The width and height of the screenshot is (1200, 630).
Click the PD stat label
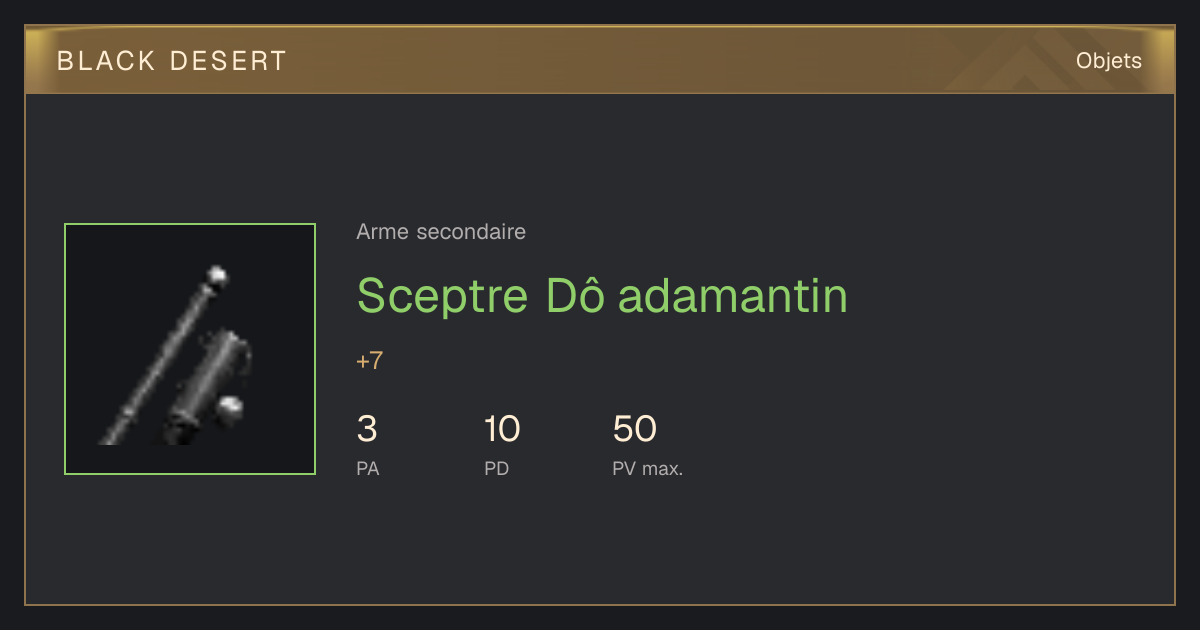point(496,468)
